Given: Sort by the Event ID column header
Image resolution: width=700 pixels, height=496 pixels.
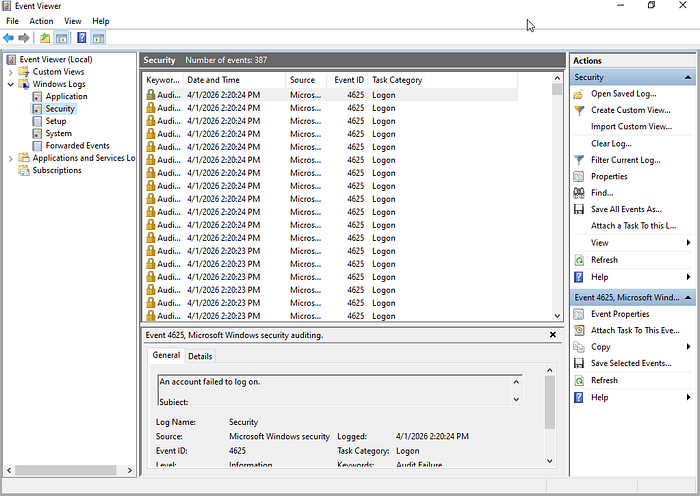Looking at the screenshot, I should pos(347,80).
